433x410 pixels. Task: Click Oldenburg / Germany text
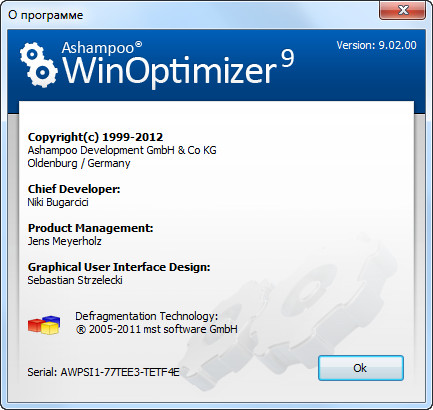coord(79,163)
